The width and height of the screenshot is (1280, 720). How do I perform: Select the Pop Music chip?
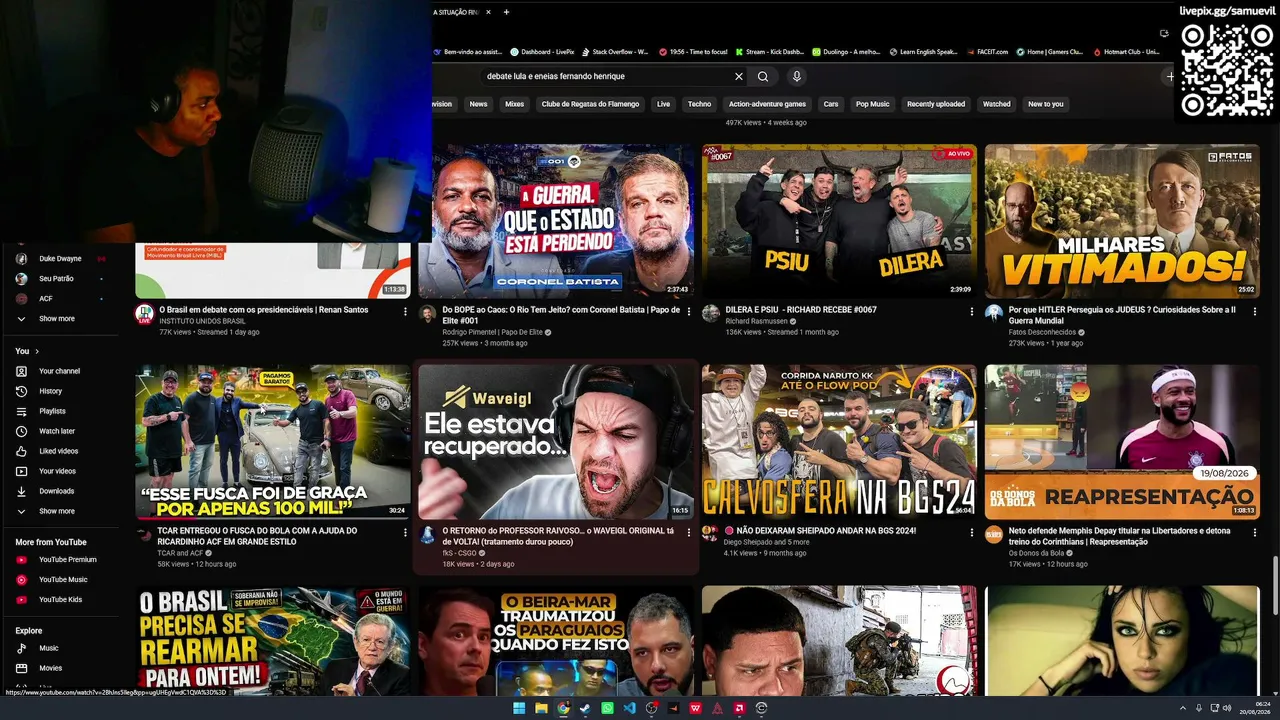pyautogui.click(x=872, y=104)
